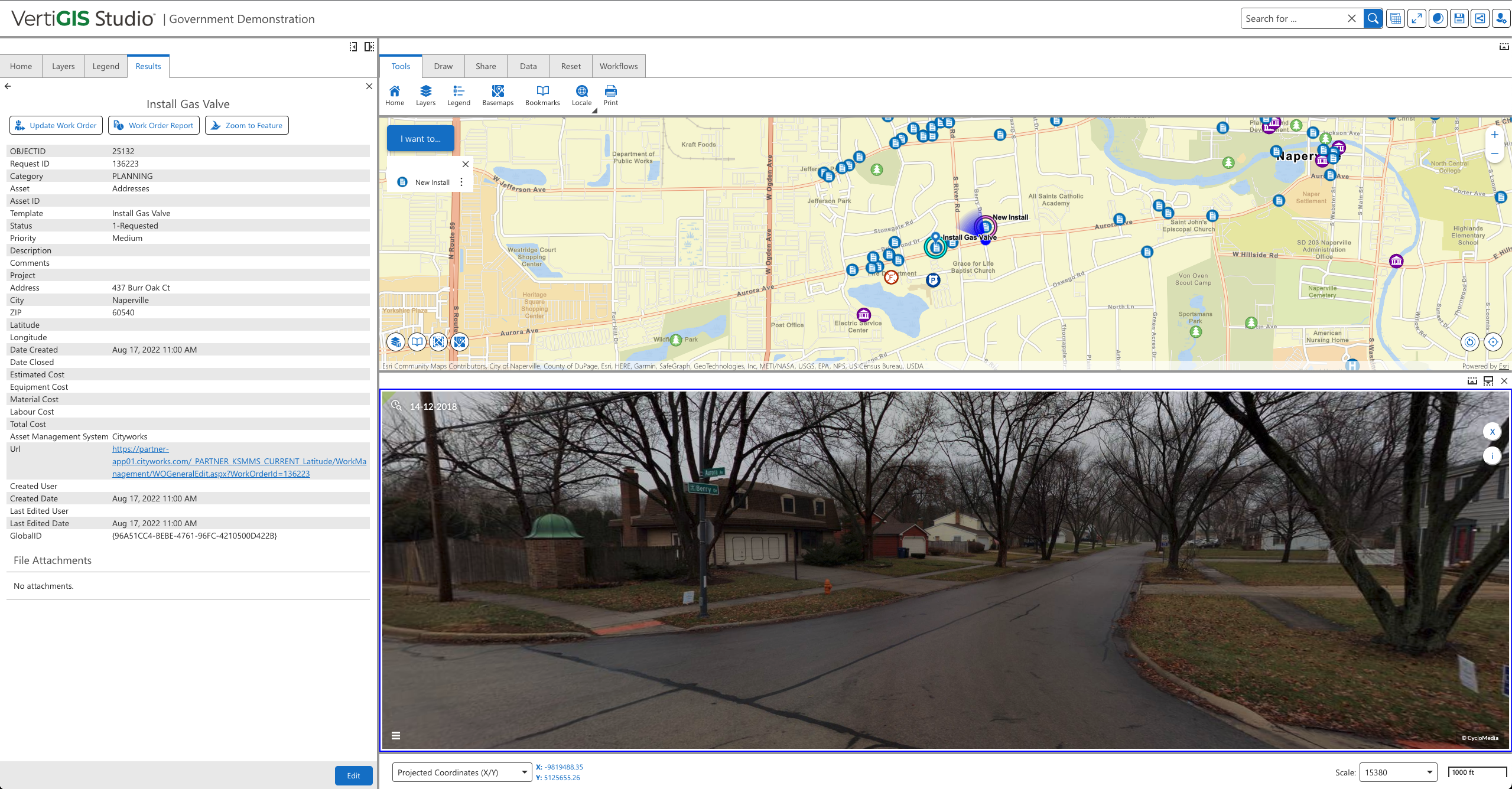Switch to the Workflows tab
The width and height of the screenshot is (1512, 789).
click(x=618, y=66)
